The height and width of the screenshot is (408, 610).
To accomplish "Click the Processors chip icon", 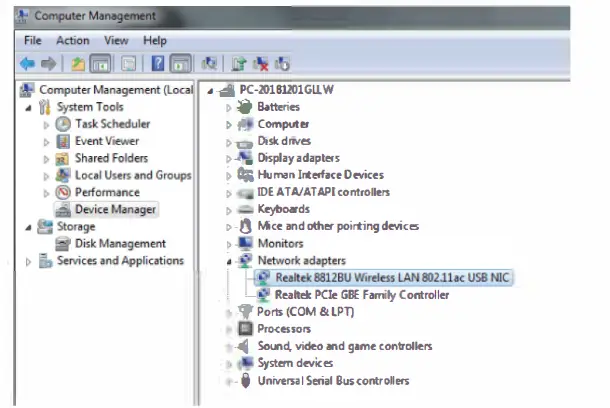I will click(x=245, y=329).
